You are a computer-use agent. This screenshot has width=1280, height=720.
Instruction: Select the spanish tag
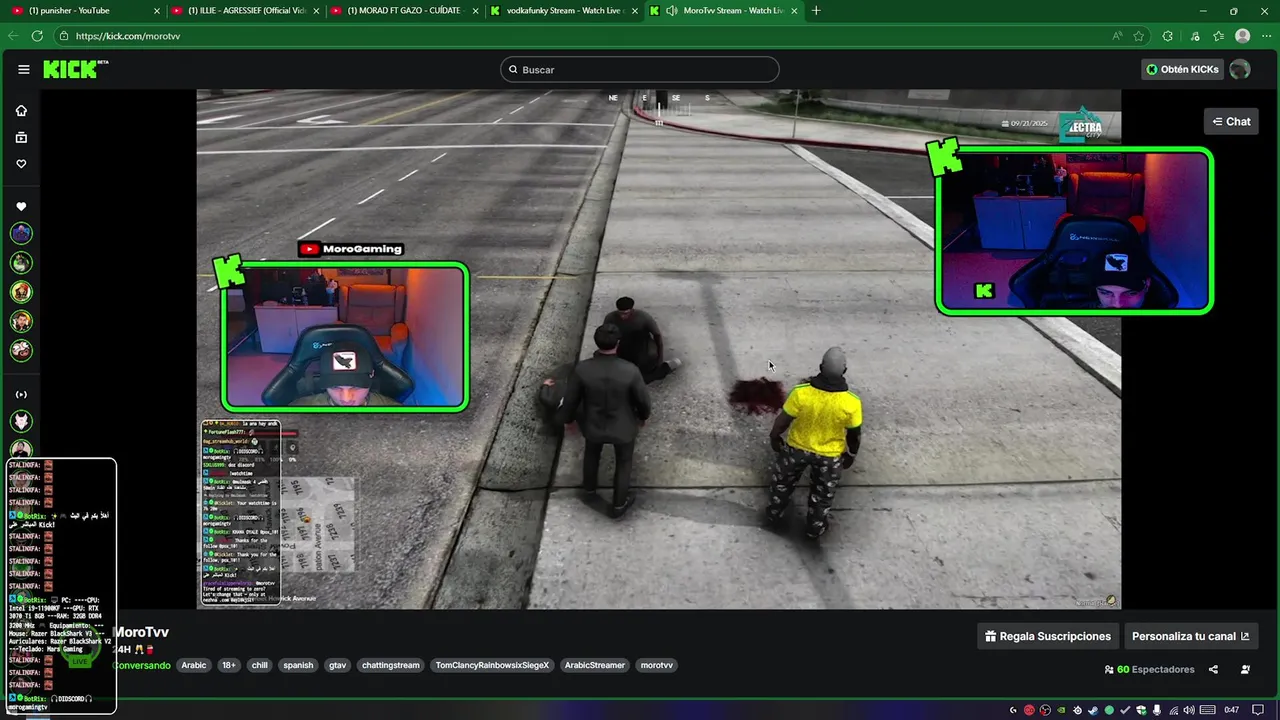tap(298, 665)
